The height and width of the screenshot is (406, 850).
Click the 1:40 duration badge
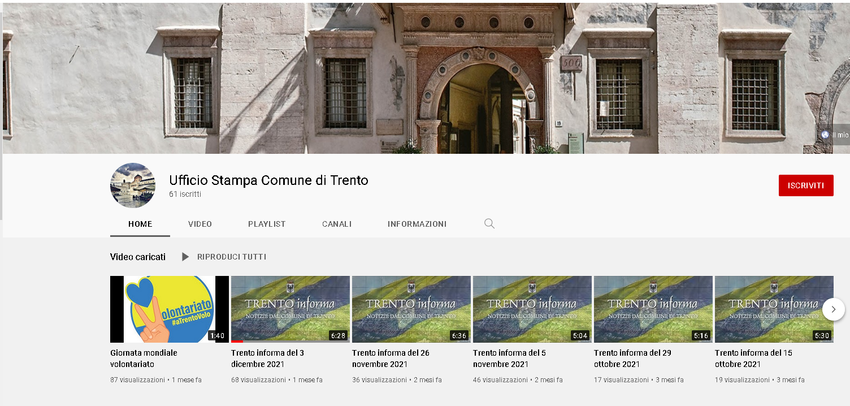click(x=217, y=336)
